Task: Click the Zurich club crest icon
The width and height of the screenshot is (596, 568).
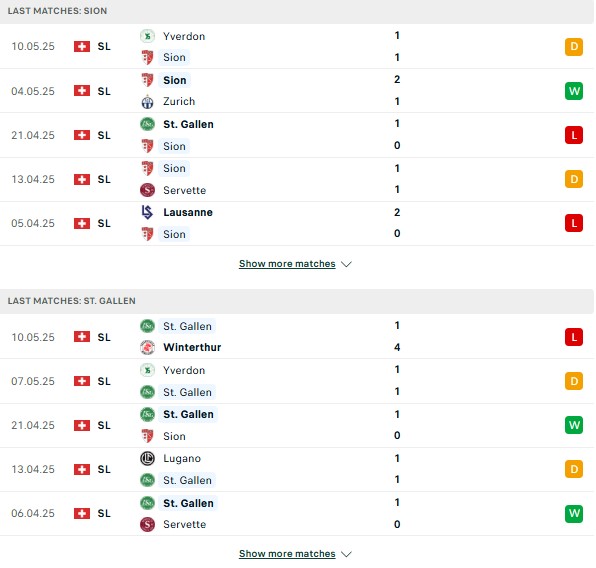Action: tap(147, 102)
